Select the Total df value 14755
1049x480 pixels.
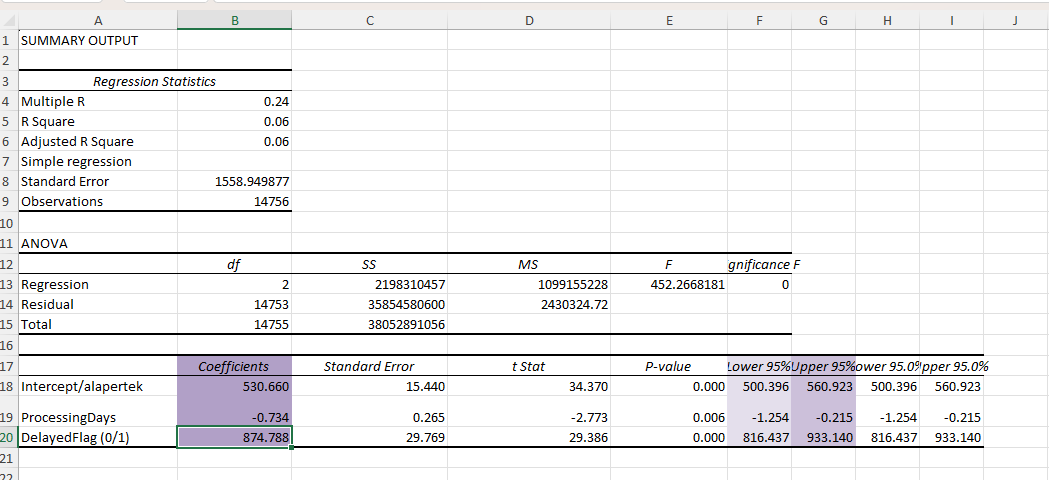(x=235, y=325)
